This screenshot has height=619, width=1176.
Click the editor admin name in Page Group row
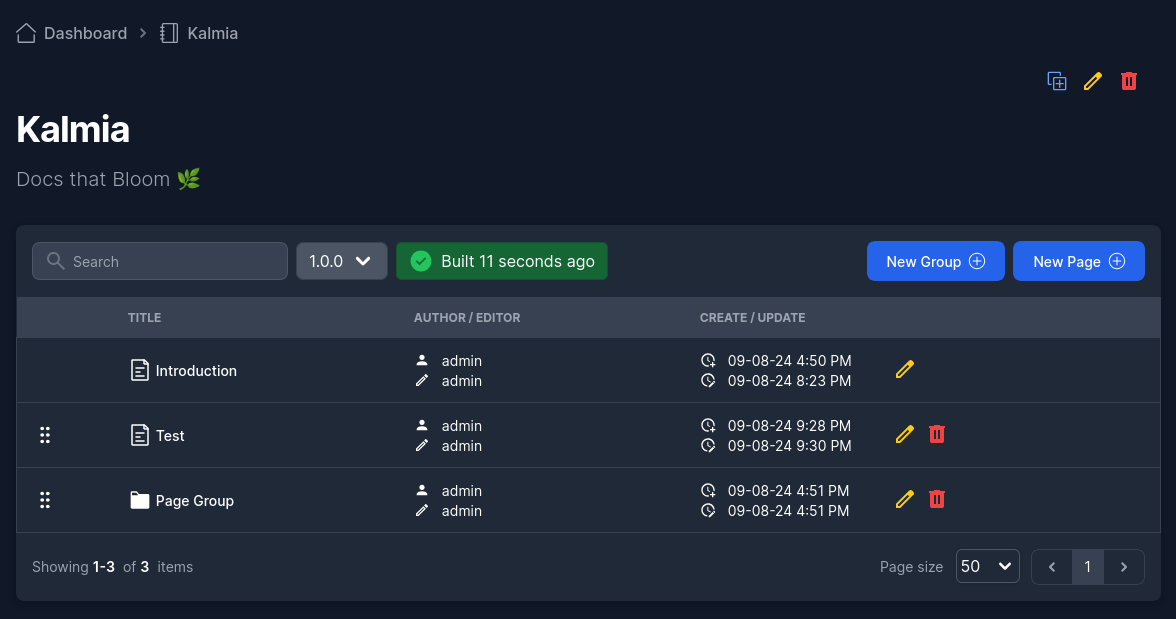click(x=461, y=511)
